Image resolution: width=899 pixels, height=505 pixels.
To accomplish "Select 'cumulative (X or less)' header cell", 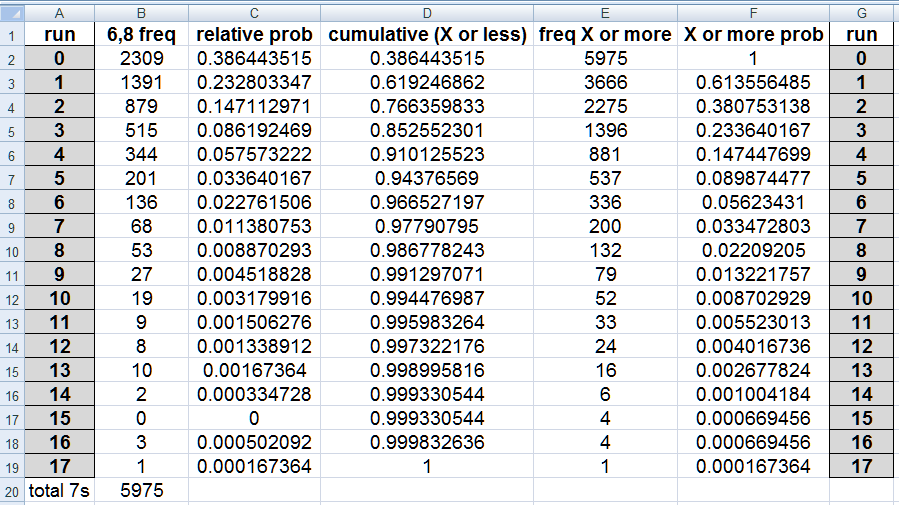I will pyautogui.click(x=427, y=34).
